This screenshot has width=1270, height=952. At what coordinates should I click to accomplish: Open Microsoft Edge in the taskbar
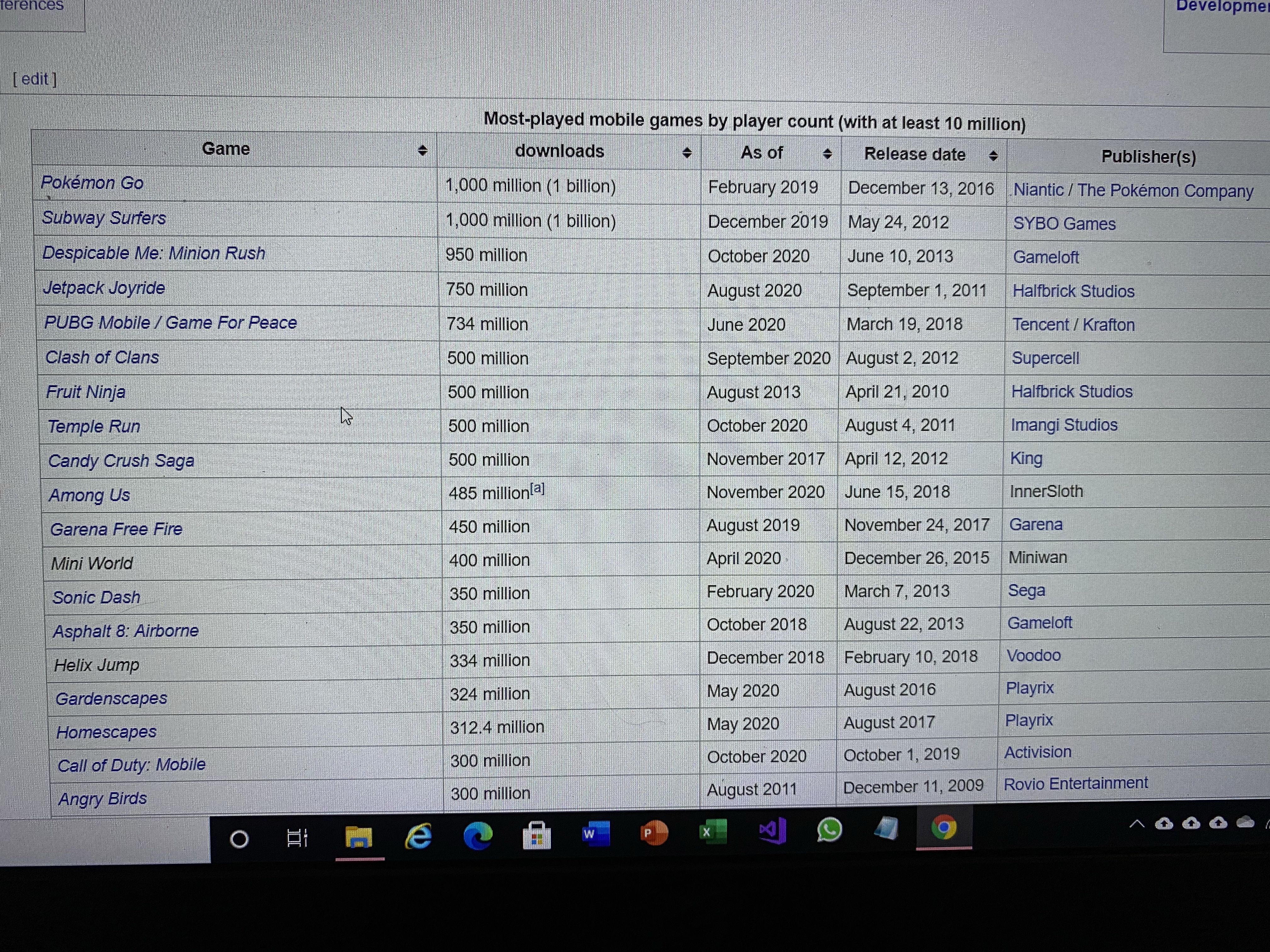478,835
